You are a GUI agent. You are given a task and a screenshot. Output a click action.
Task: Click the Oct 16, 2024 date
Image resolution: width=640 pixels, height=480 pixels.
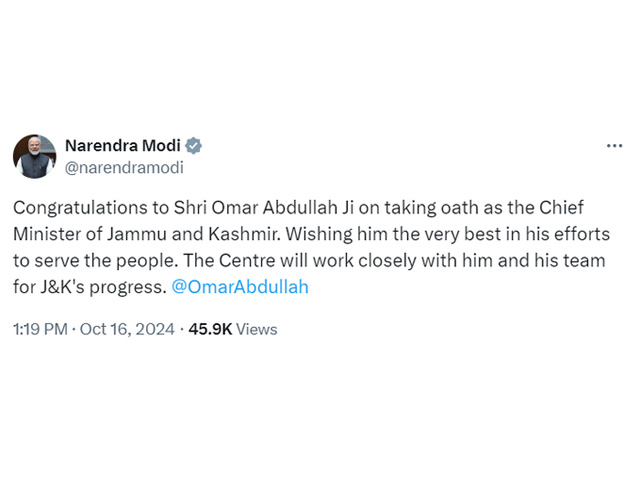point(127,329)
